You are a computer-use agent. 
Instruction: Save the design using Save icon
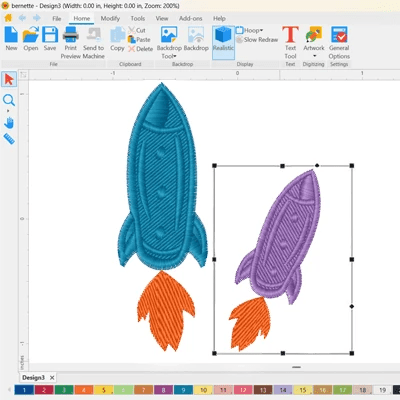coord(50,39)
